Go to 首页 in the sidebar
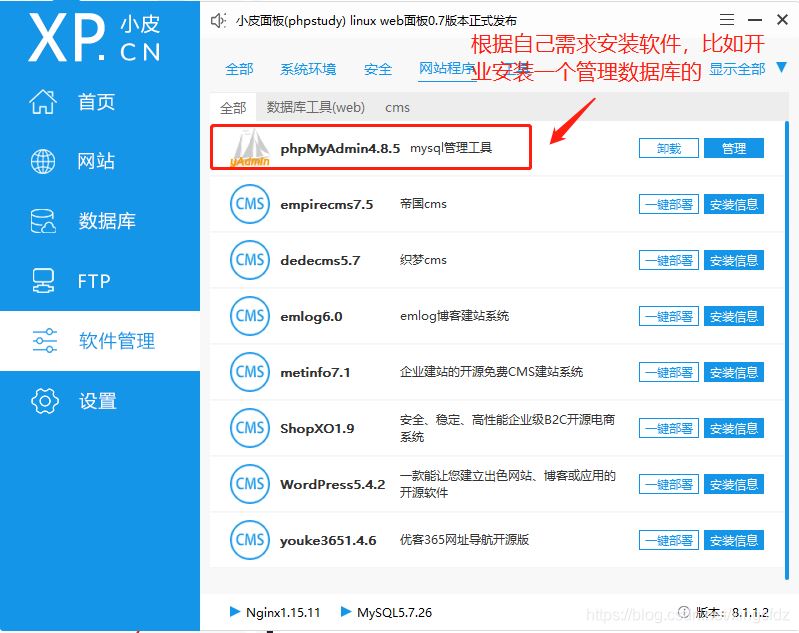 coord(97,102)
